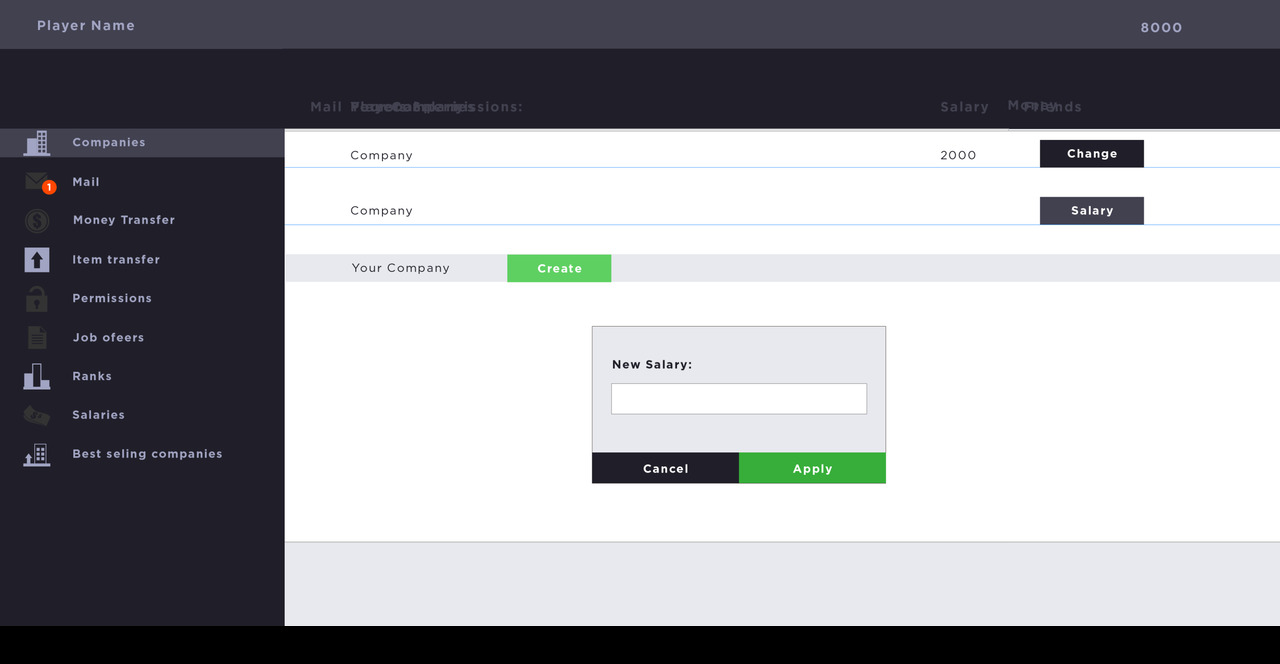The image size is (1280, 664).
Task: Cancel the New Salary dialog
Action: click(x=665, y=468)
